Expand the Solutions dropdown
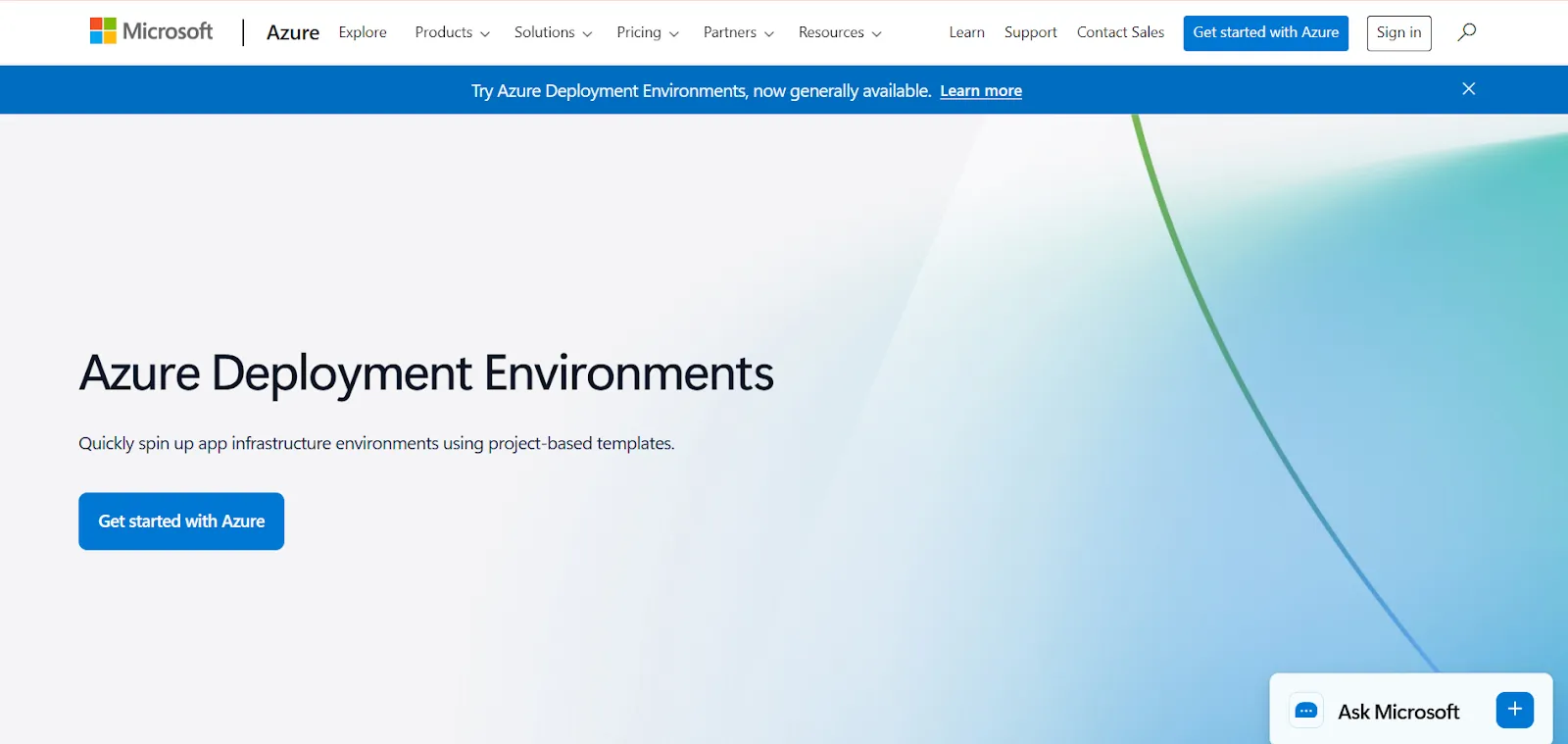Screen dimensions: 1568x744 [553, 32]
